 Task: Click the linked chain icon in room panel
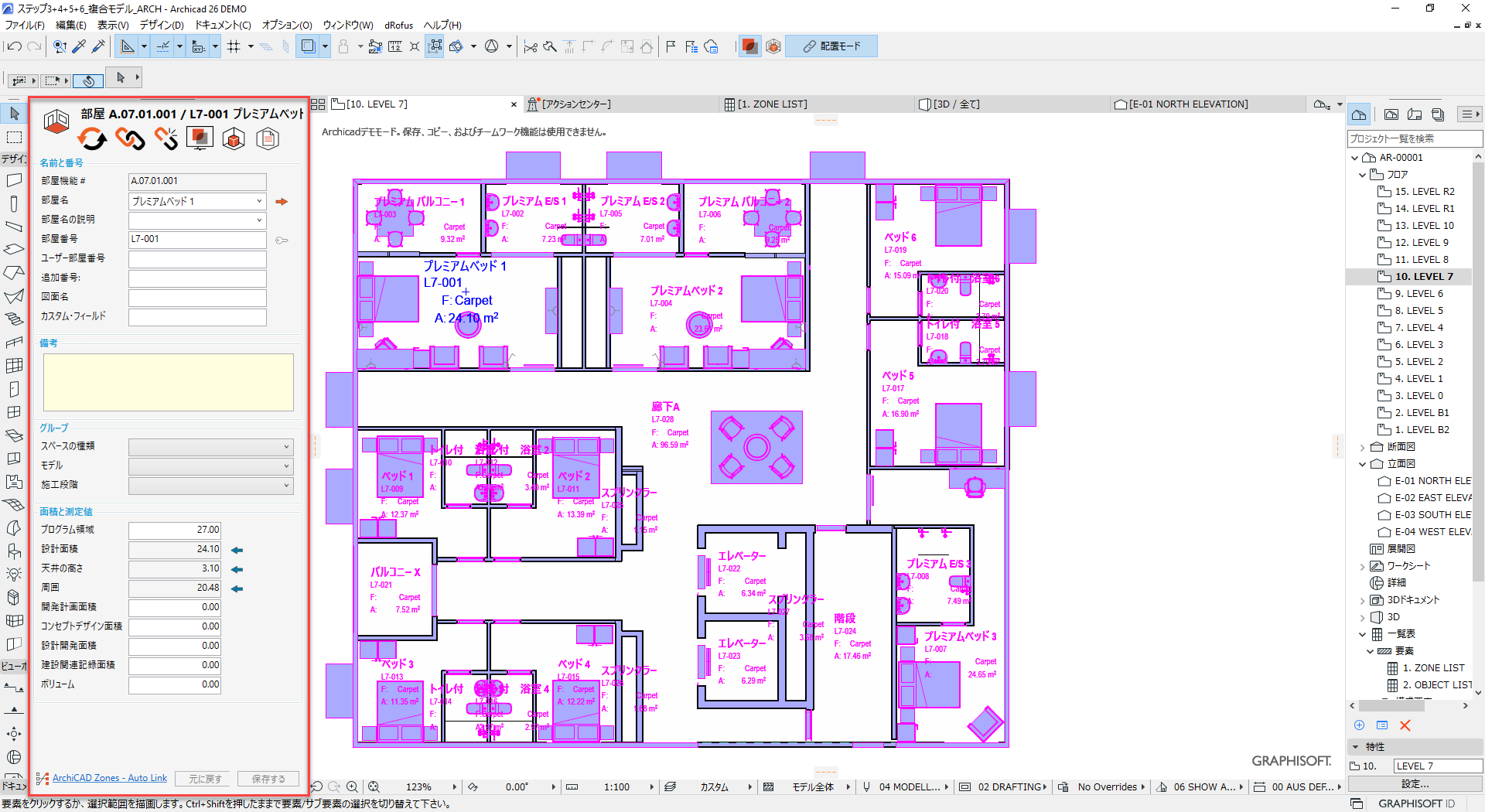click(x=130, y=139)
